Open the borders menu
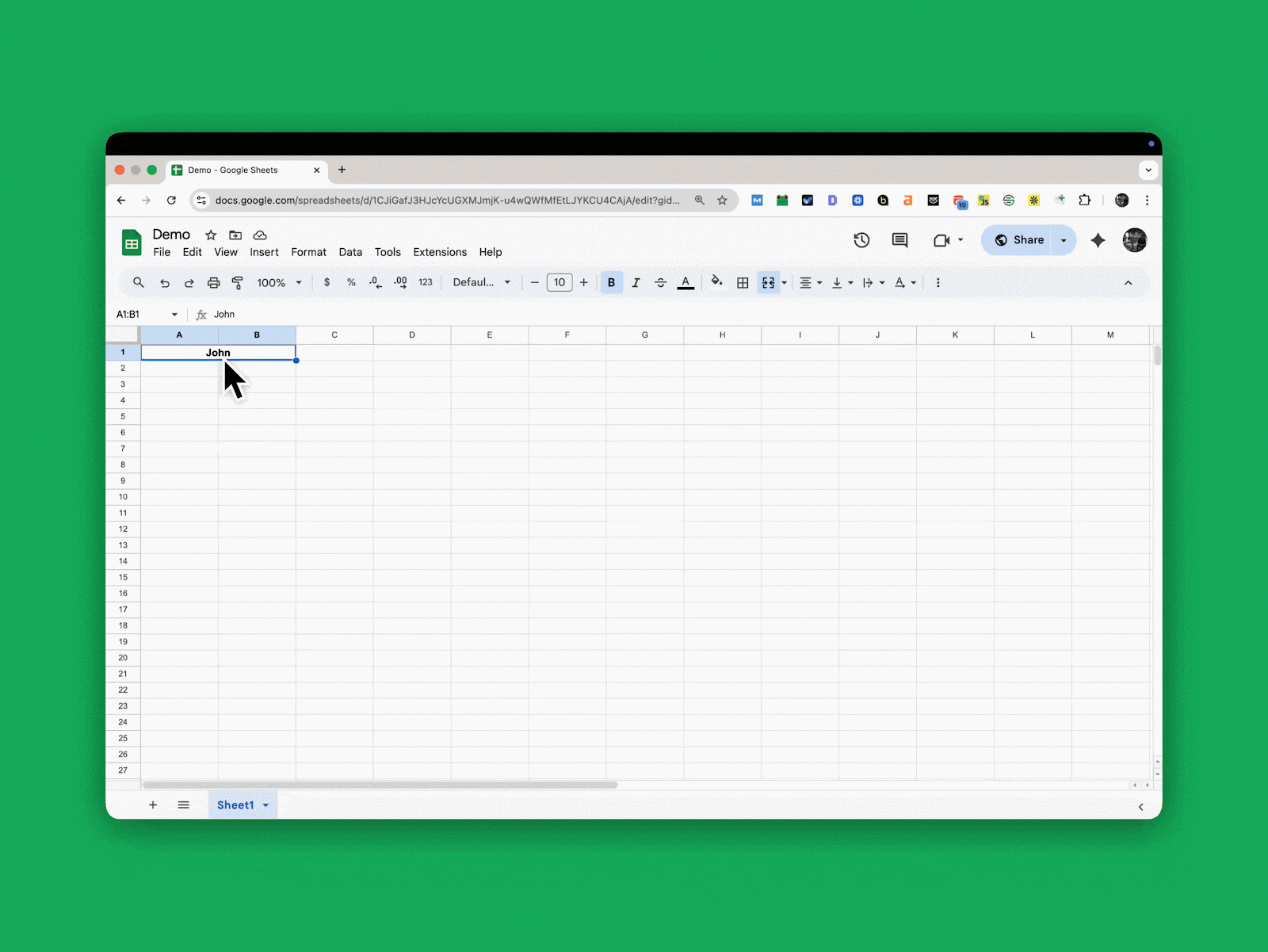The image size is (1268, 952). (x=743, y=282)
